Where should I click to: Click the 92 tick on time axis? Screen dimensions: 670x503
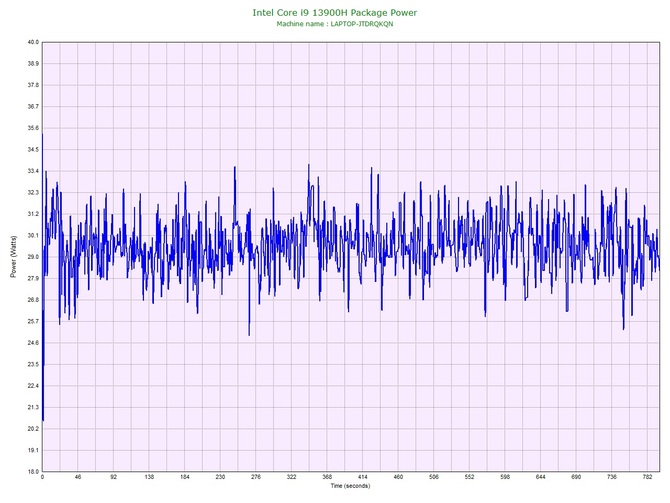(114, 477)
